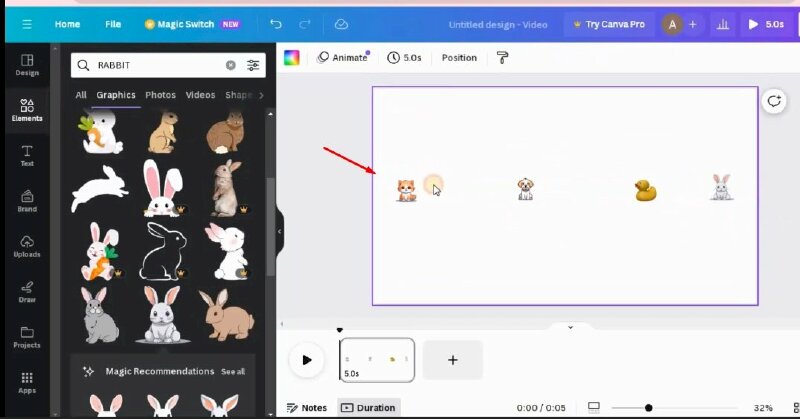Toggle the Notes panel

tap(307, 408)
